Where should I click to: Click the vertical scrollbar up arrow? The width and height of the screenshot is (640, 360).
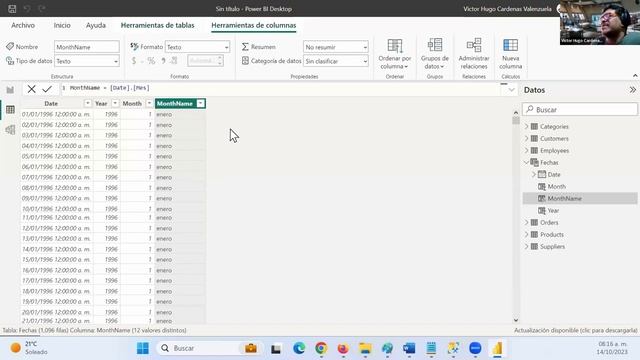tap(516, 112)
